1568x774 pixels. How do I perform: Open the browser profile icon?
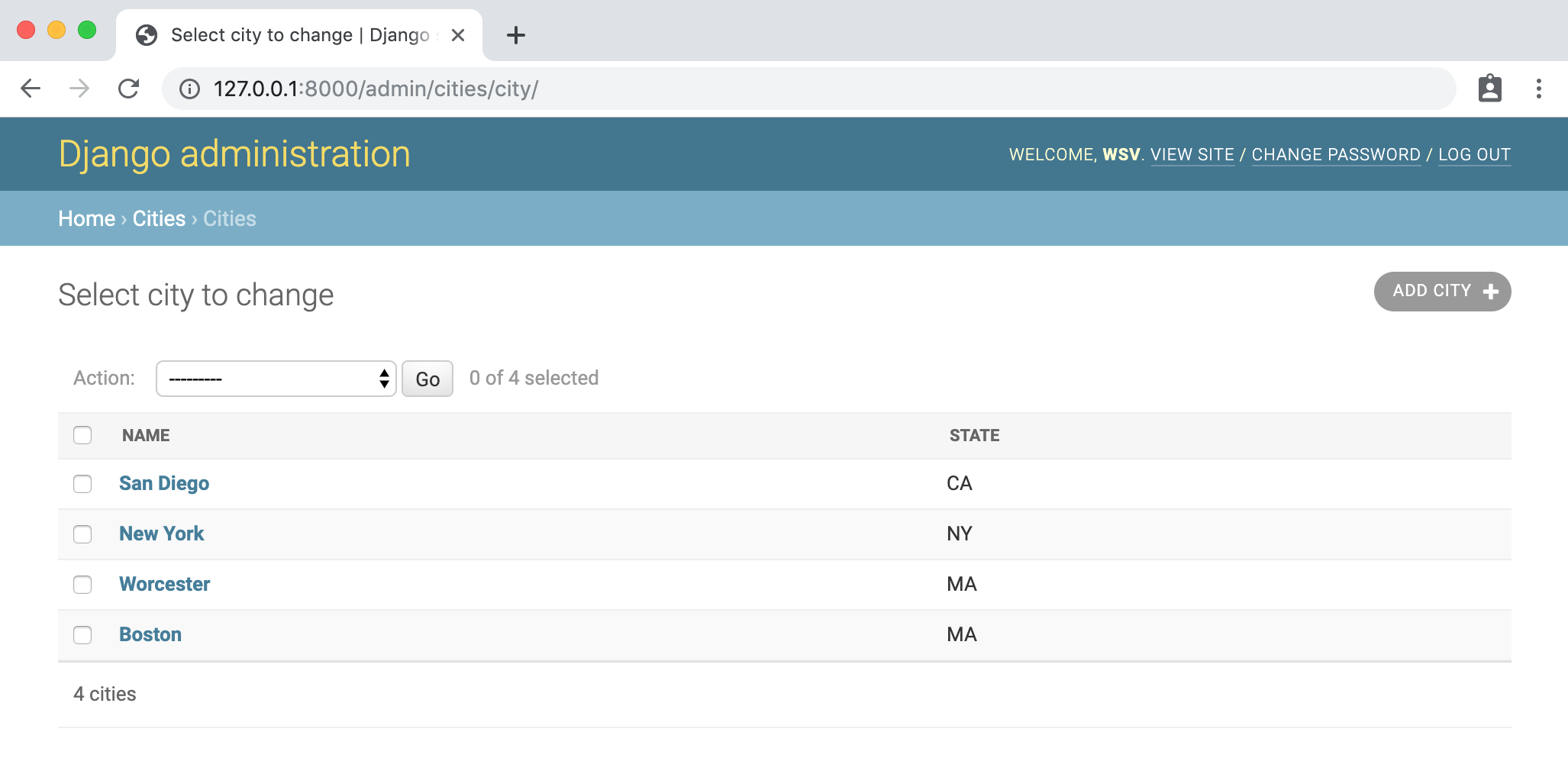pos(1489,89)
